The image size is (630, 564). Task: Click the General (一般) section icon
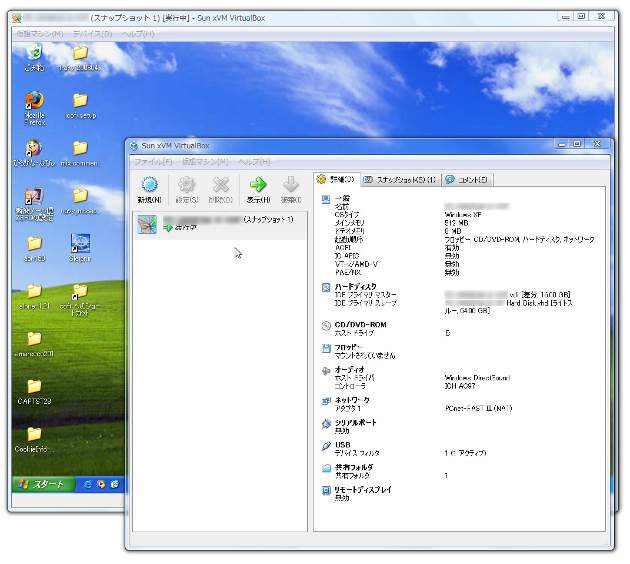[x=326, y=199]
